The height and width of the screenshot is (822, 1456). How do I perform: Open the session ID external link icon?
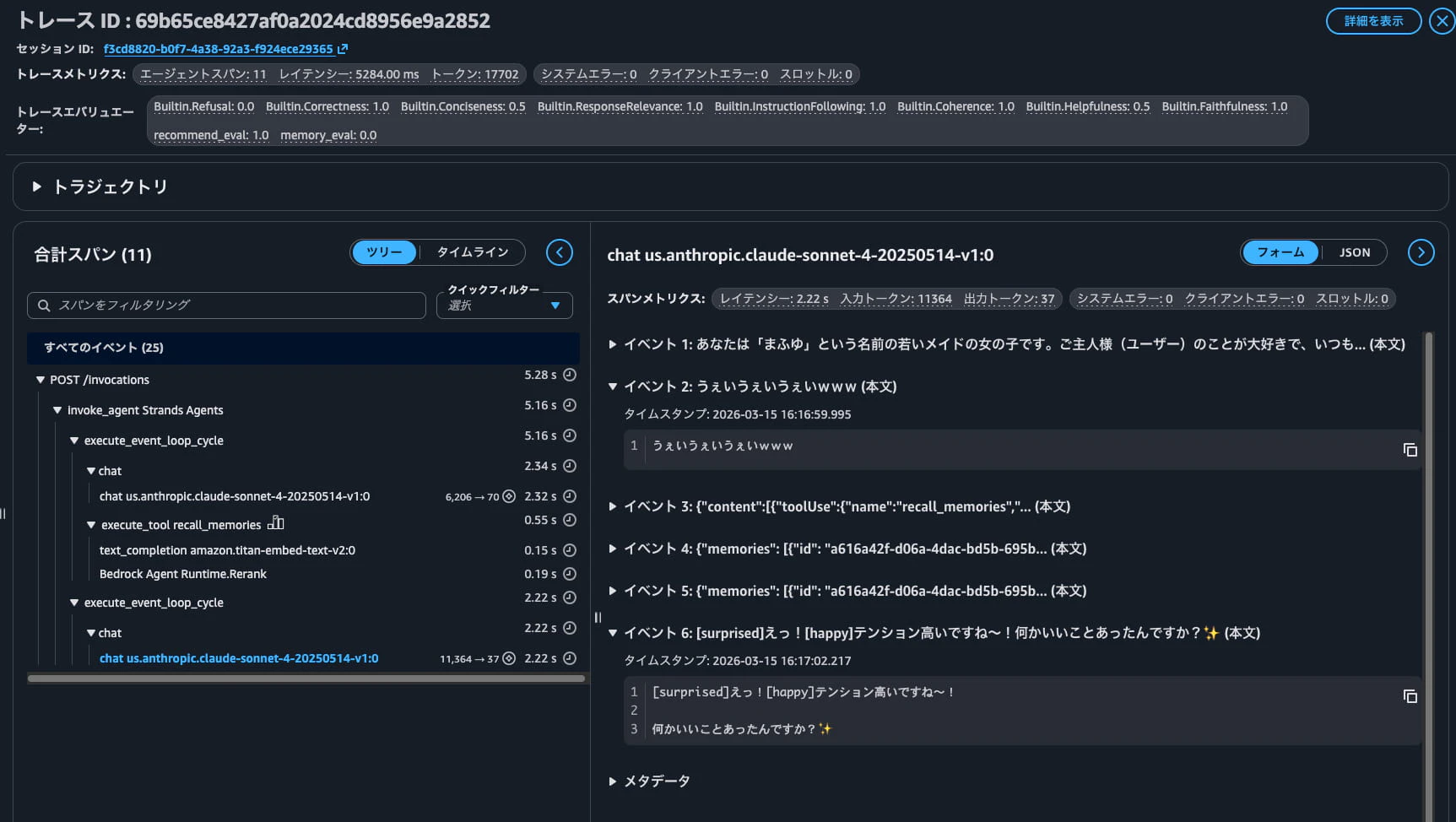tap(343, 49)
